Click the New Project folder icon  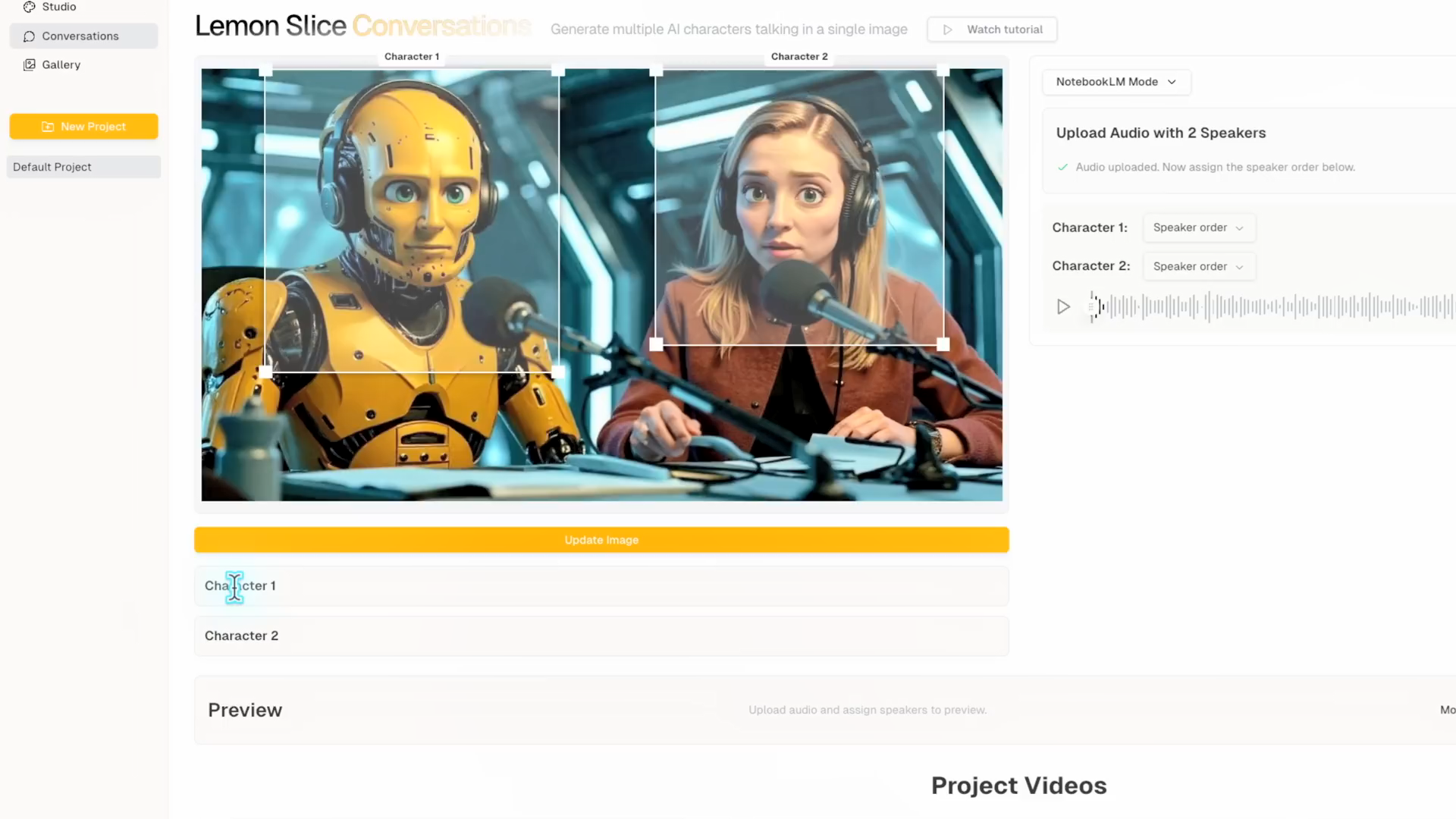pyautogui.click(x=48, y=127)
